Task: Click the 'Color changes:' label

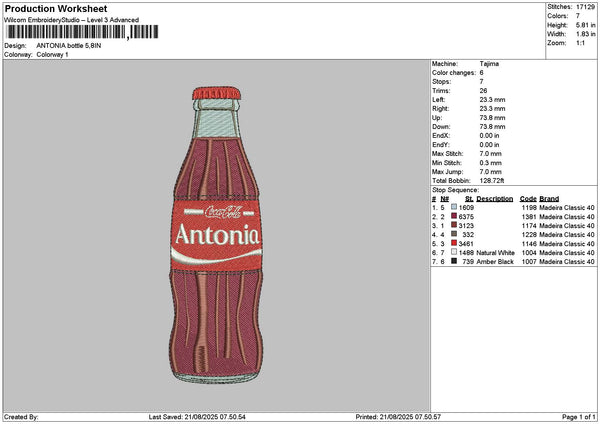Action: tap(454, 73)
